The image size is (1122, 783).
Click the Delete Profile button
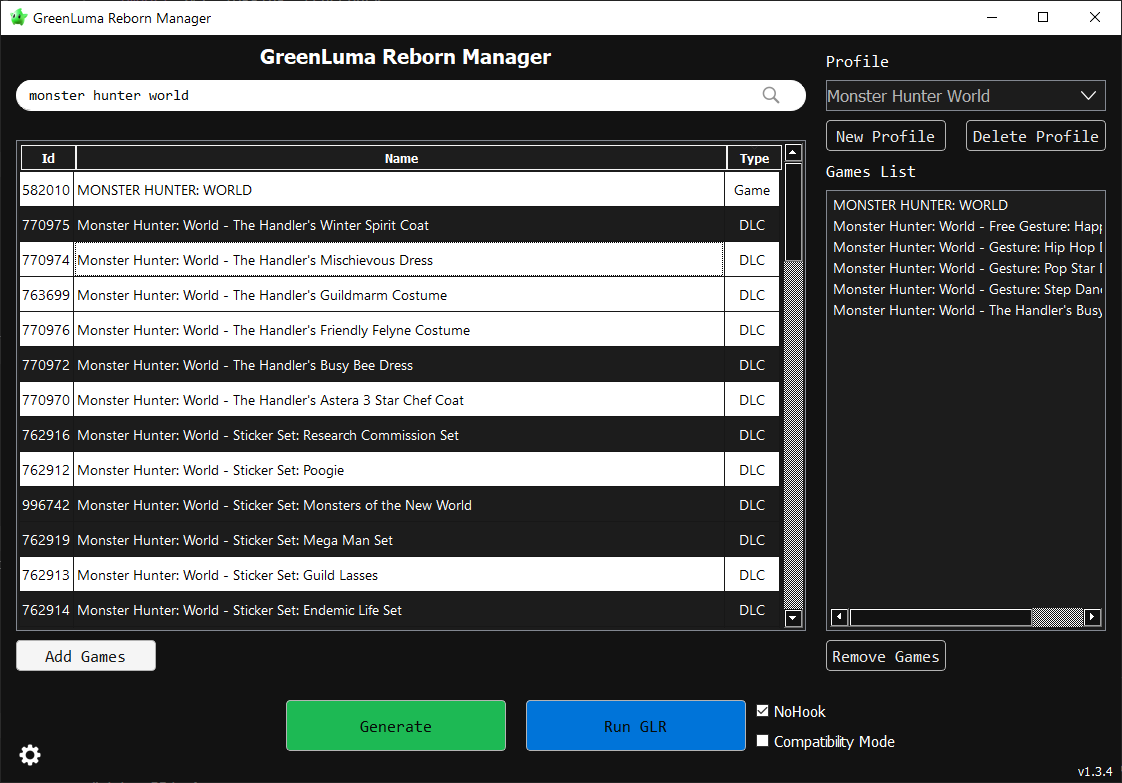(x=1035, y=136)
